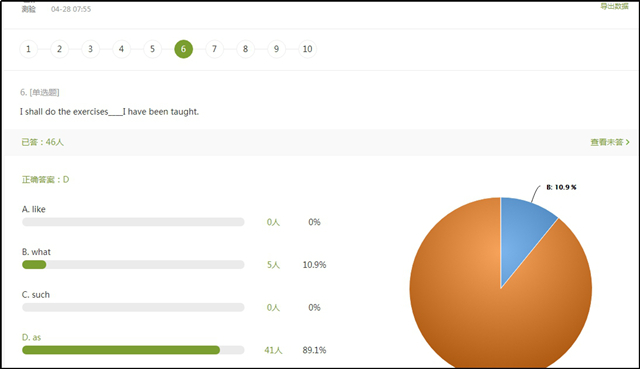
Task: Click option A like empty bar
Action: (x=133, y=222)
